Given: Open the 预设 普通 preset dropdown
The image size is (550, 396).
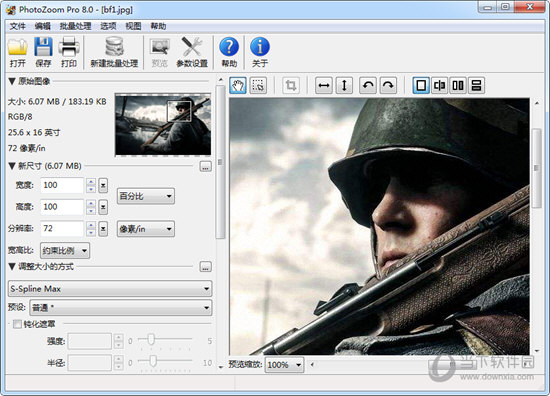Looking at the screenshot, I should coord(121,308).
